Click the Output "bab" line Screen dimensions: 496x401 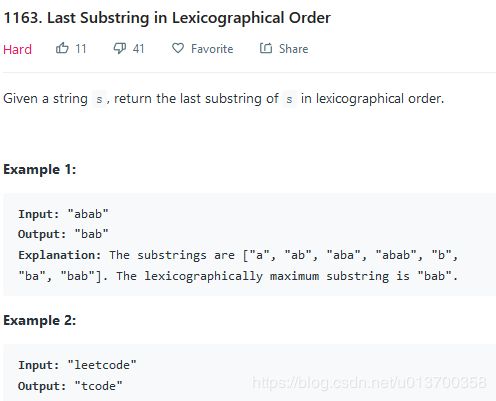[x=63, y=234]
